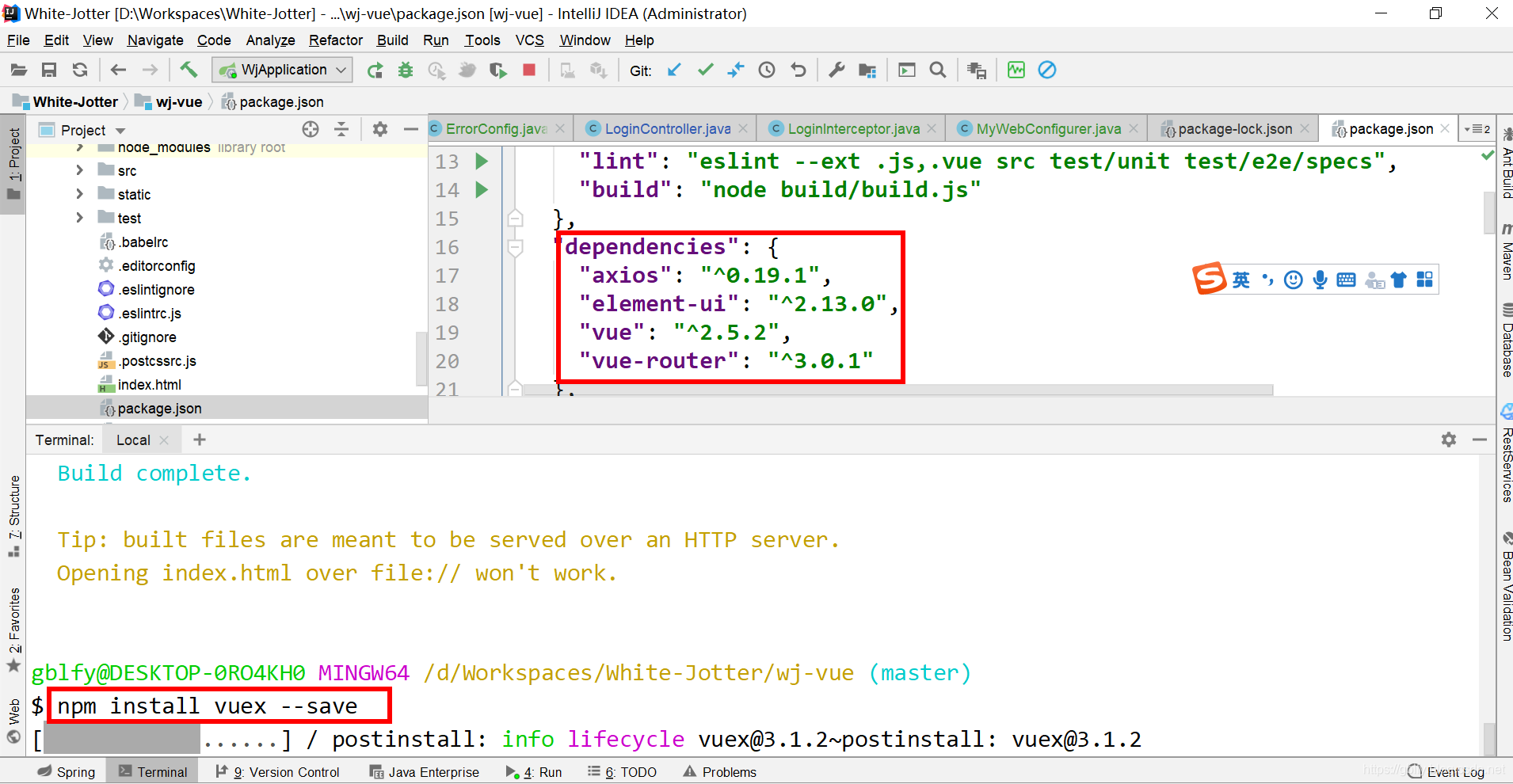Click the Save All toolbar icon
The height and width of the screenshot is (784, 1513).
pos(49,70)
